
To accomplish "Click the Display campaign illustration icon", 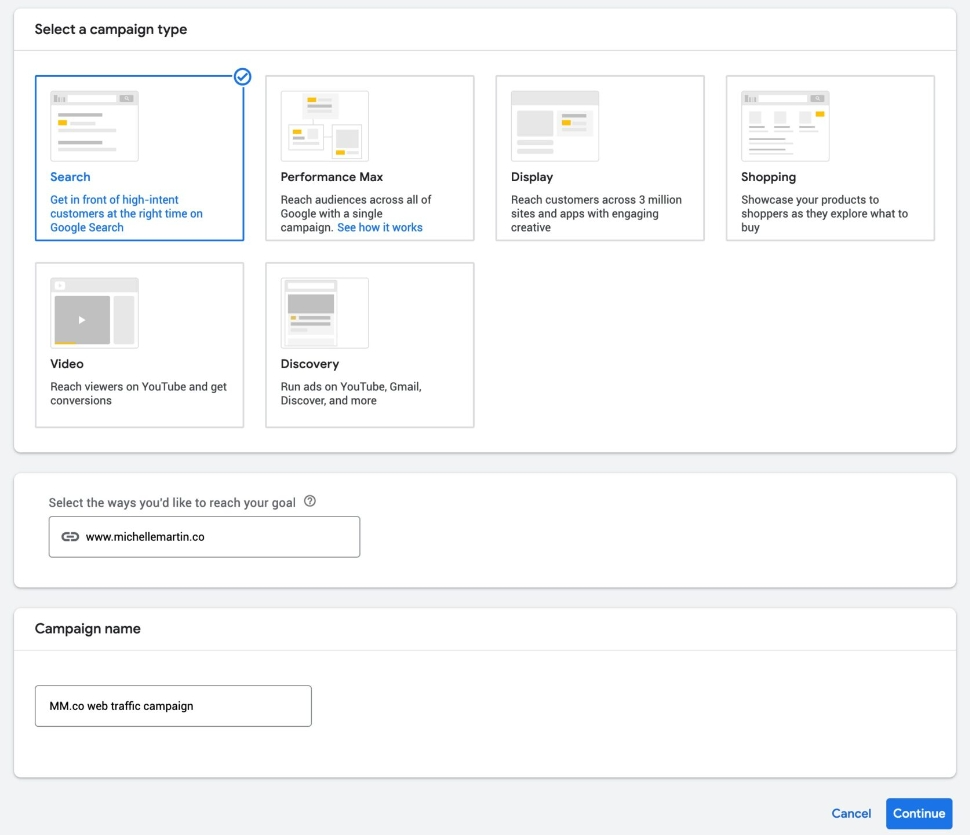I will click(554, 126).
